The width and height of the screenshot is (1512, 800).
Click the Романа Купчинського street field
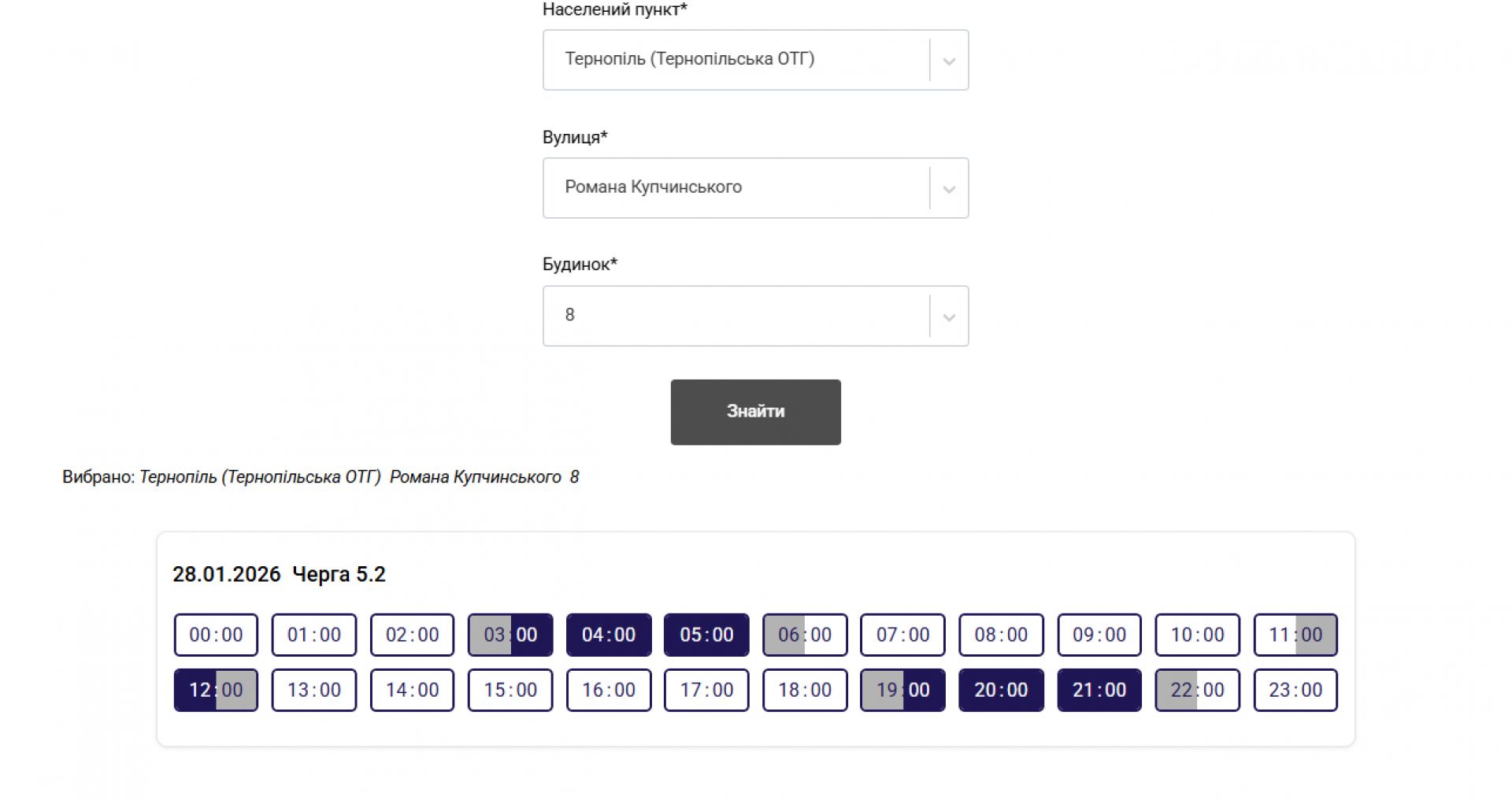734,188
